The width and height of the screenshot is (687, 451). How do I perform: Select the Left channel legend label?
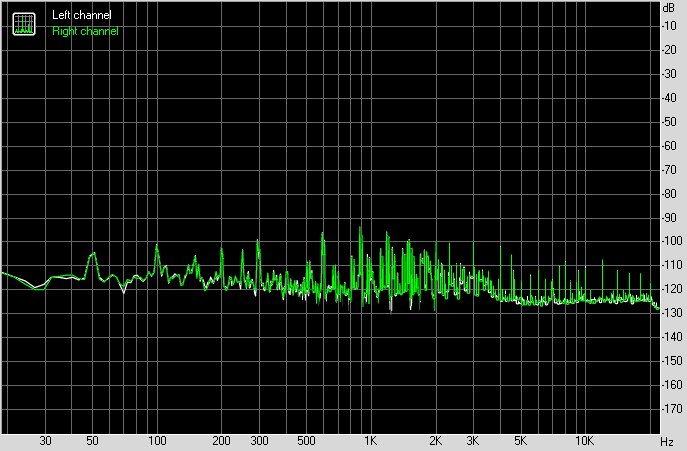[x=81, y=15]
